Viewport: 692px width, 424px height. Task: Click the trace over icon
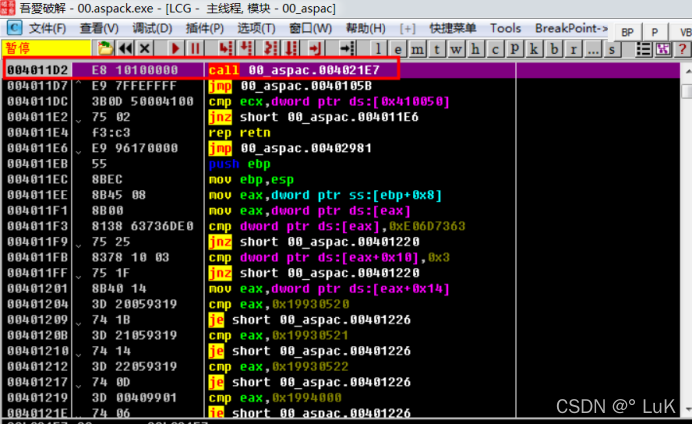pos(291,48)
